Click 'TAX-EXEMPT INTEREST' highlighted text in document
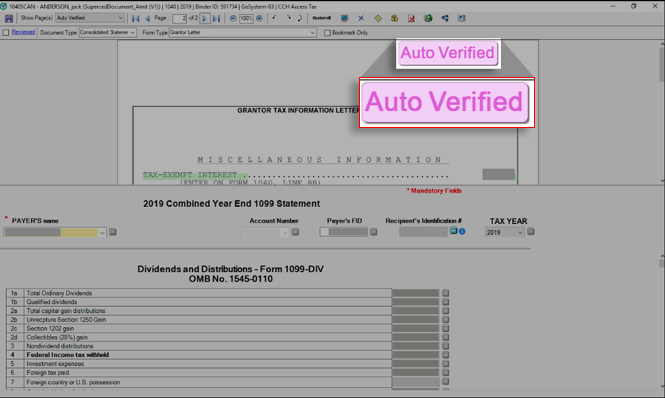 pyautogui.click(x=190, y=175)
